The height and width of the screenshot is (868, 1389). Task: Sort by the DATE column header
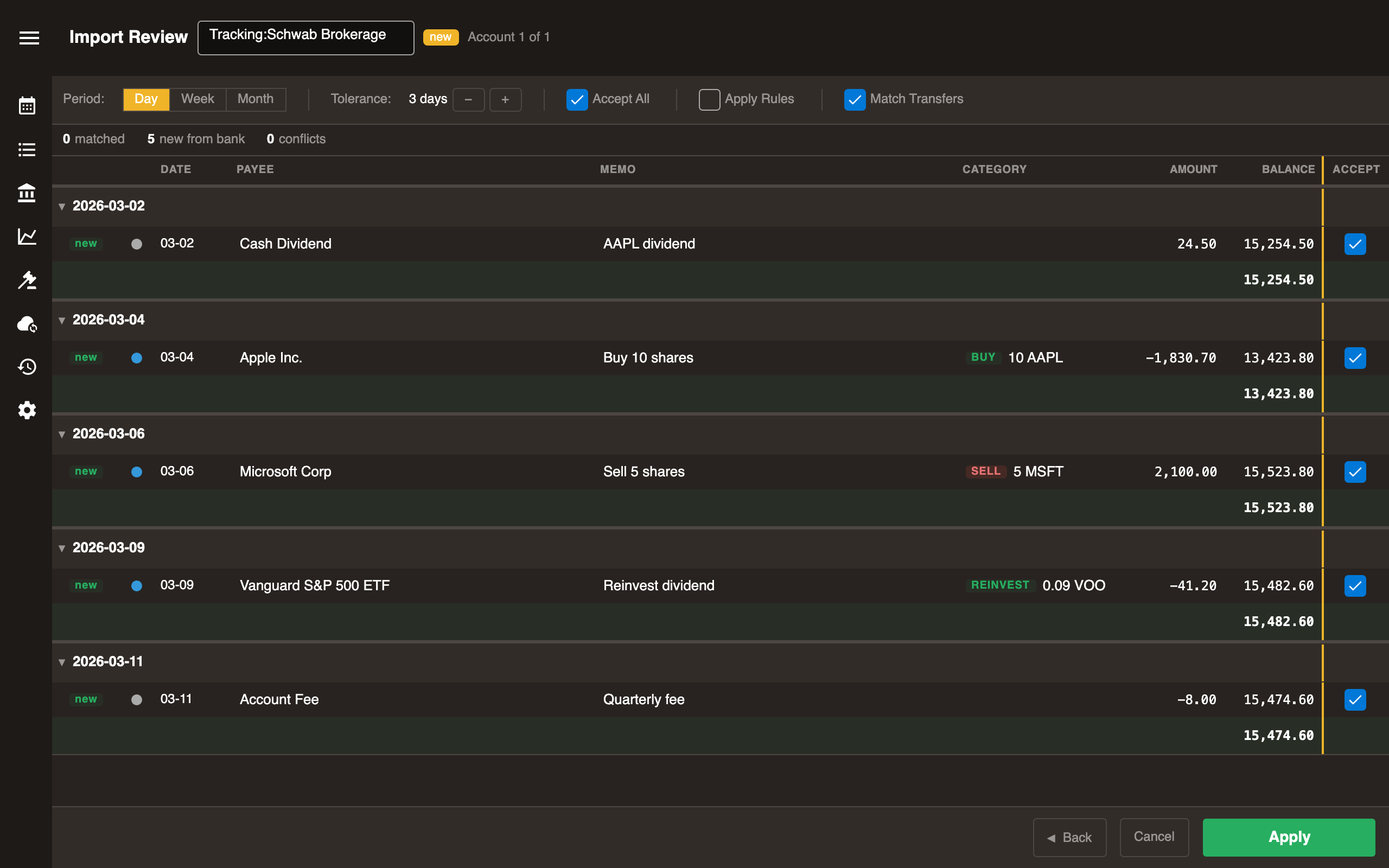[176, 169]
